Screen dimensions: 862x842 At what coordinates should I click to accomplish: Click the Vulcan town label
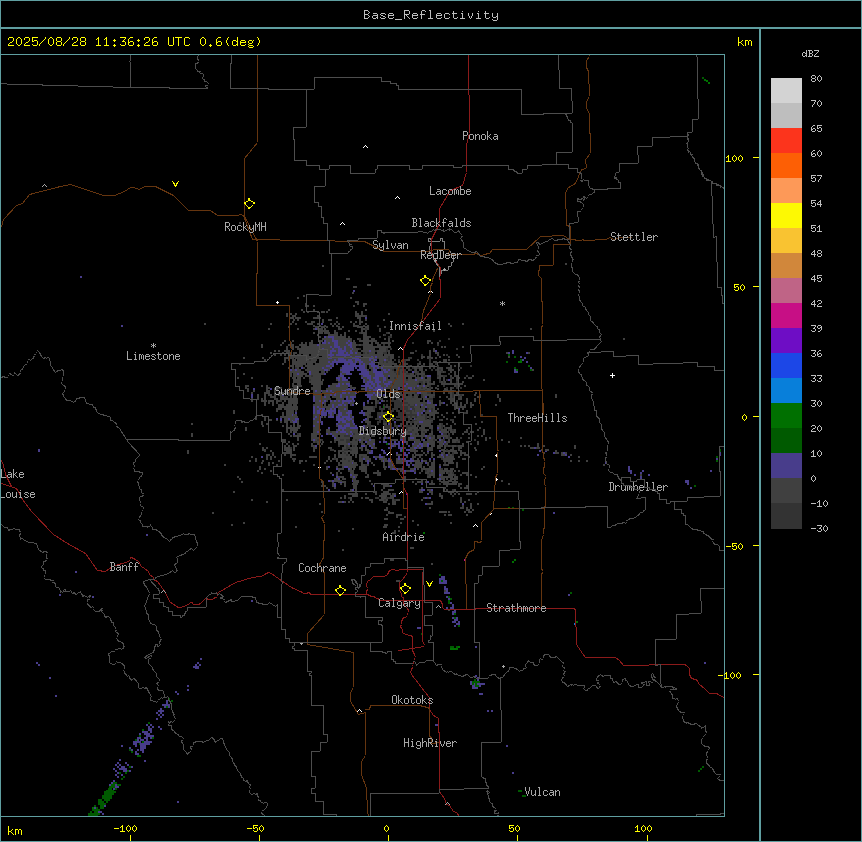(x=543, y=792)
